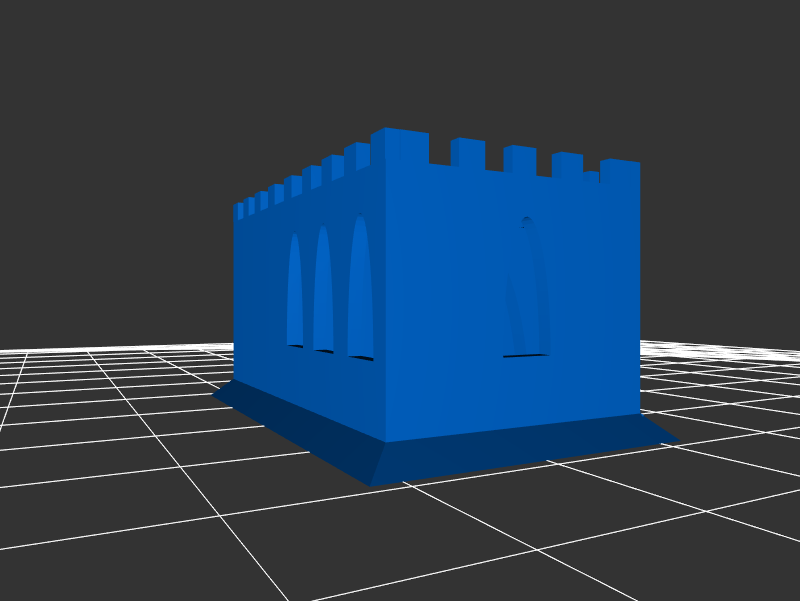800x601 pixels.
Task: Click the middle arched window of the three
Action: (323, 290)
